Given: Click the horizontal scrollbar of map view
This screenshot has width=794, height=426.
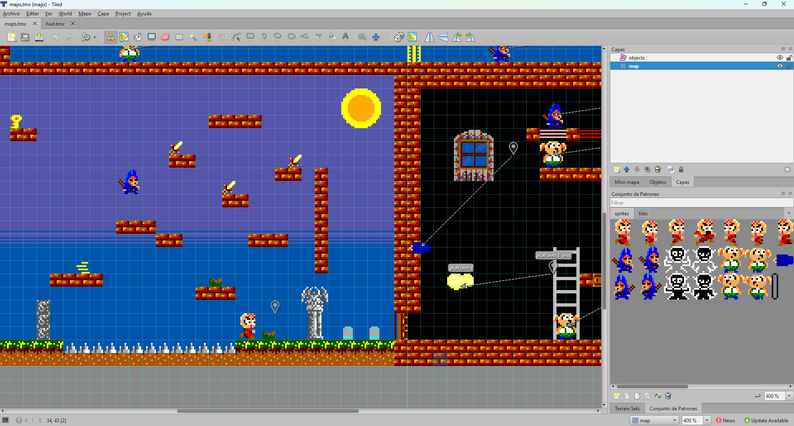Looking at the screenshot, I should (x=268, y=411).
